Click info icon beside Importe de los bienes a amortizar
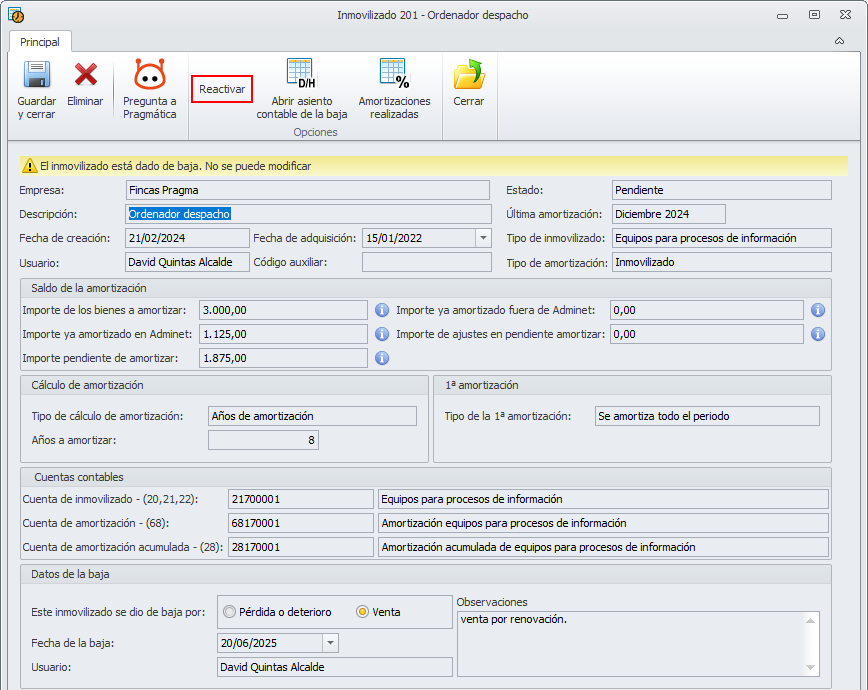 pyautogui.click(x=382, y=310)
